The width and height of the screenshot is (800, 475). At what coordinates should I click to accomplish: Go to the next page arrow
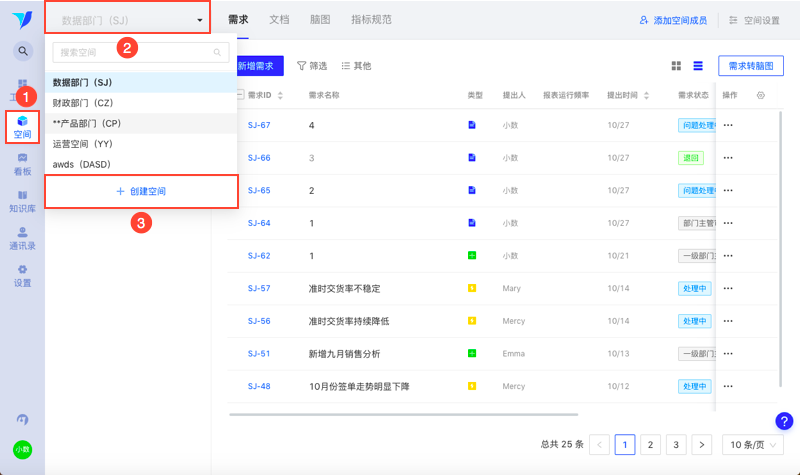[x=702, y=445]
